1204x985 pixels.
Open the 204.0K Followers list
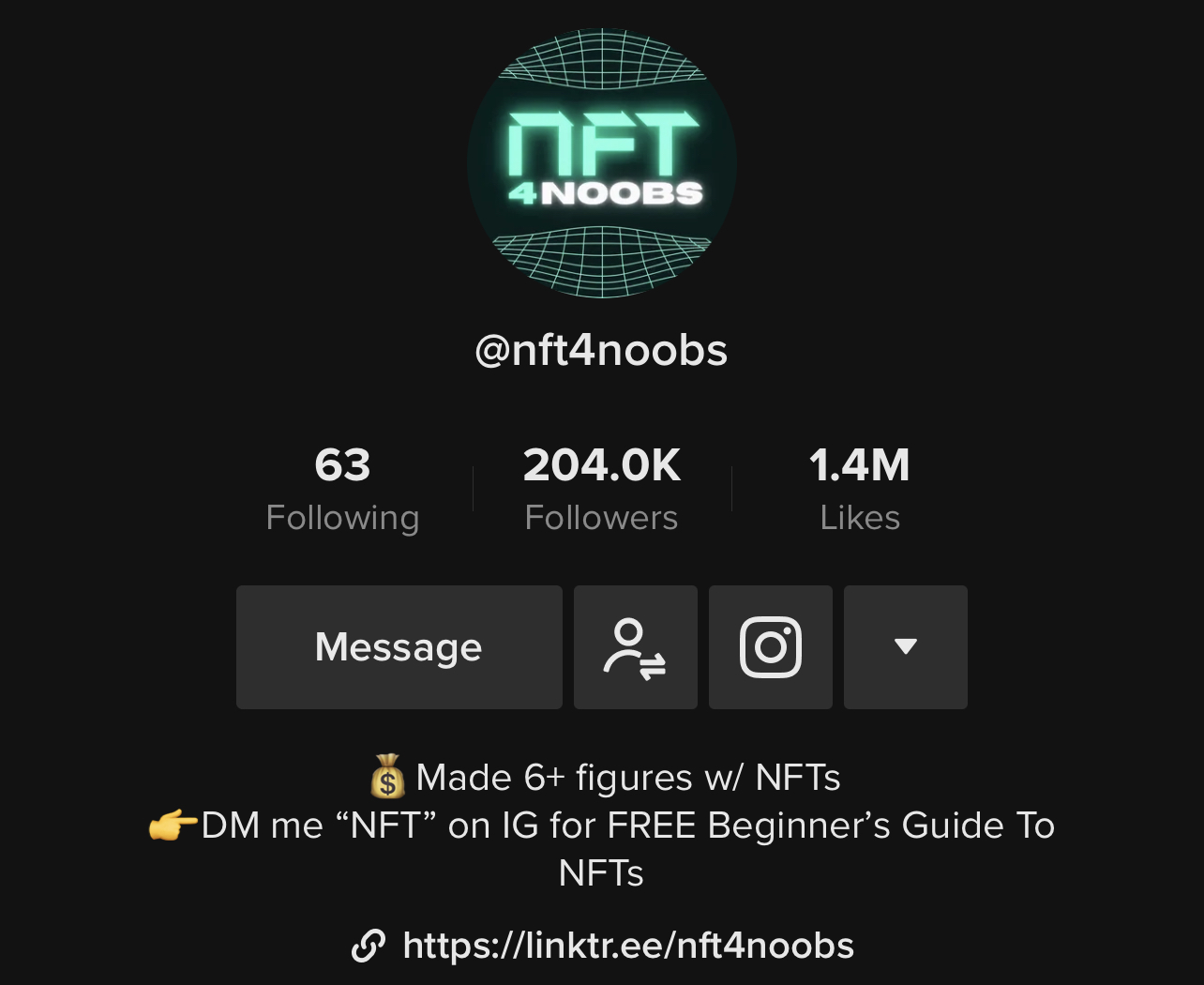point(601,490)
